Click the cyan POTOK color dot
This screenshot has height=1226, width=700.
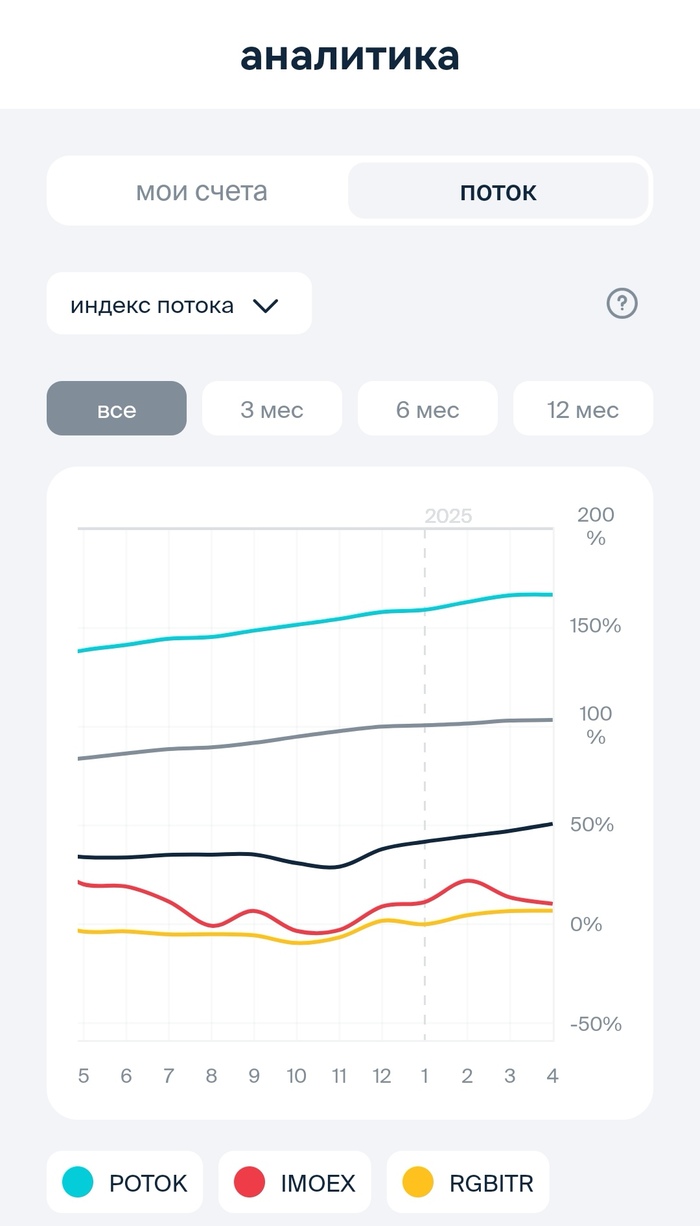point(77,1183)
